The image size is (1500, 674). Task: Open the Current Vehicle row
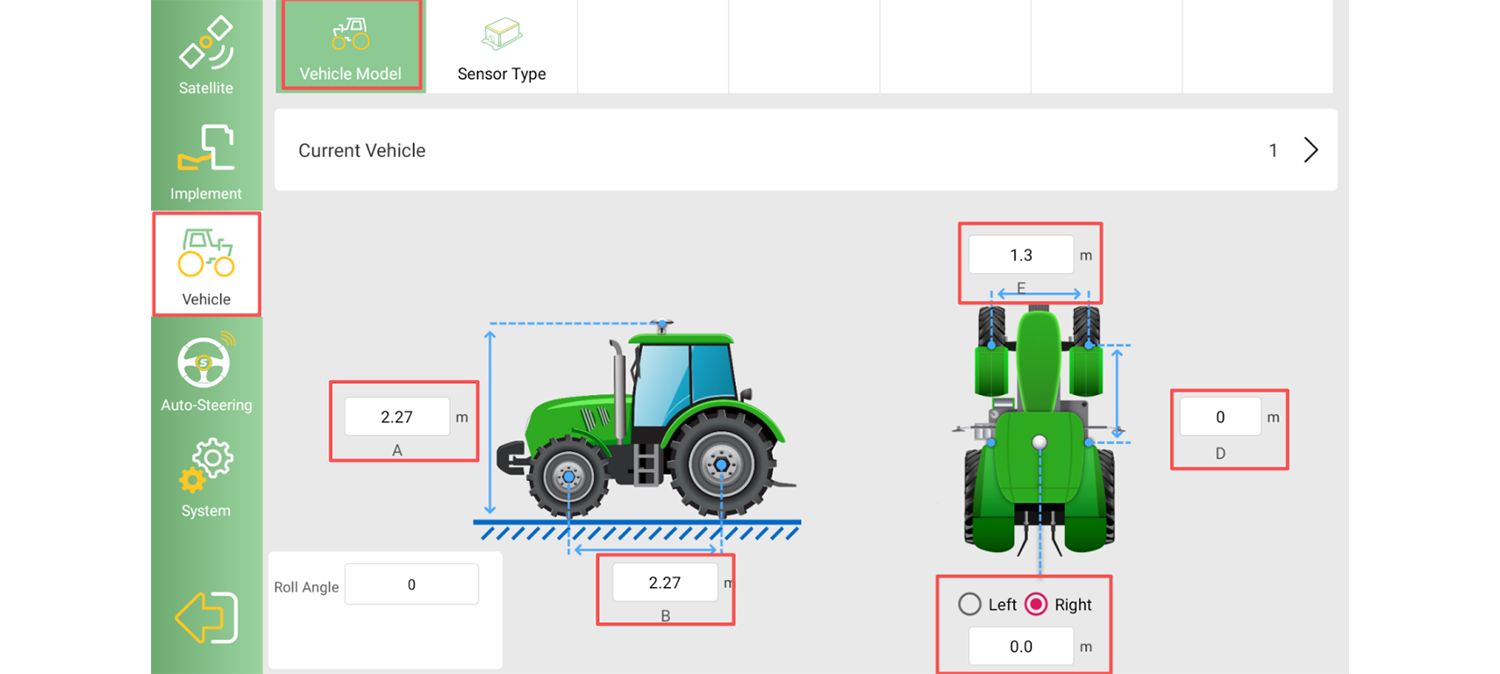806,150
